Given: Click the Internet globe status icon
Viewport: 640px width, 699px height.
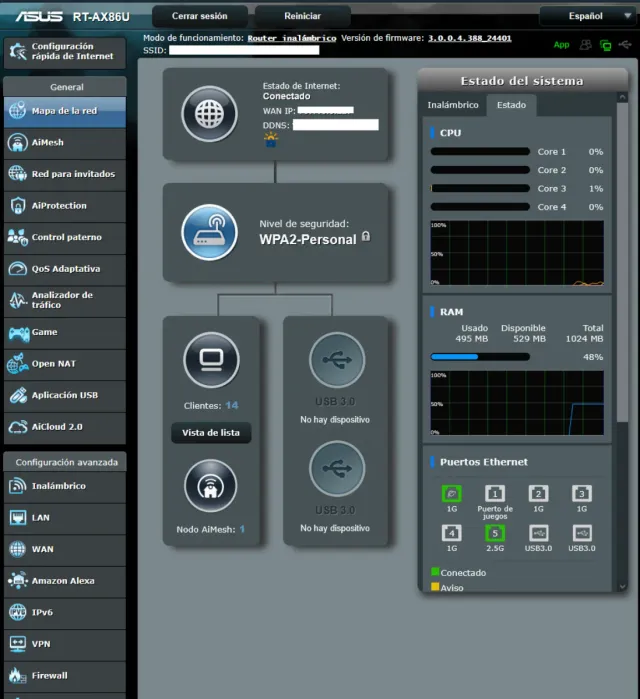Looking at the screenshot, I should [x=209, y=114].
